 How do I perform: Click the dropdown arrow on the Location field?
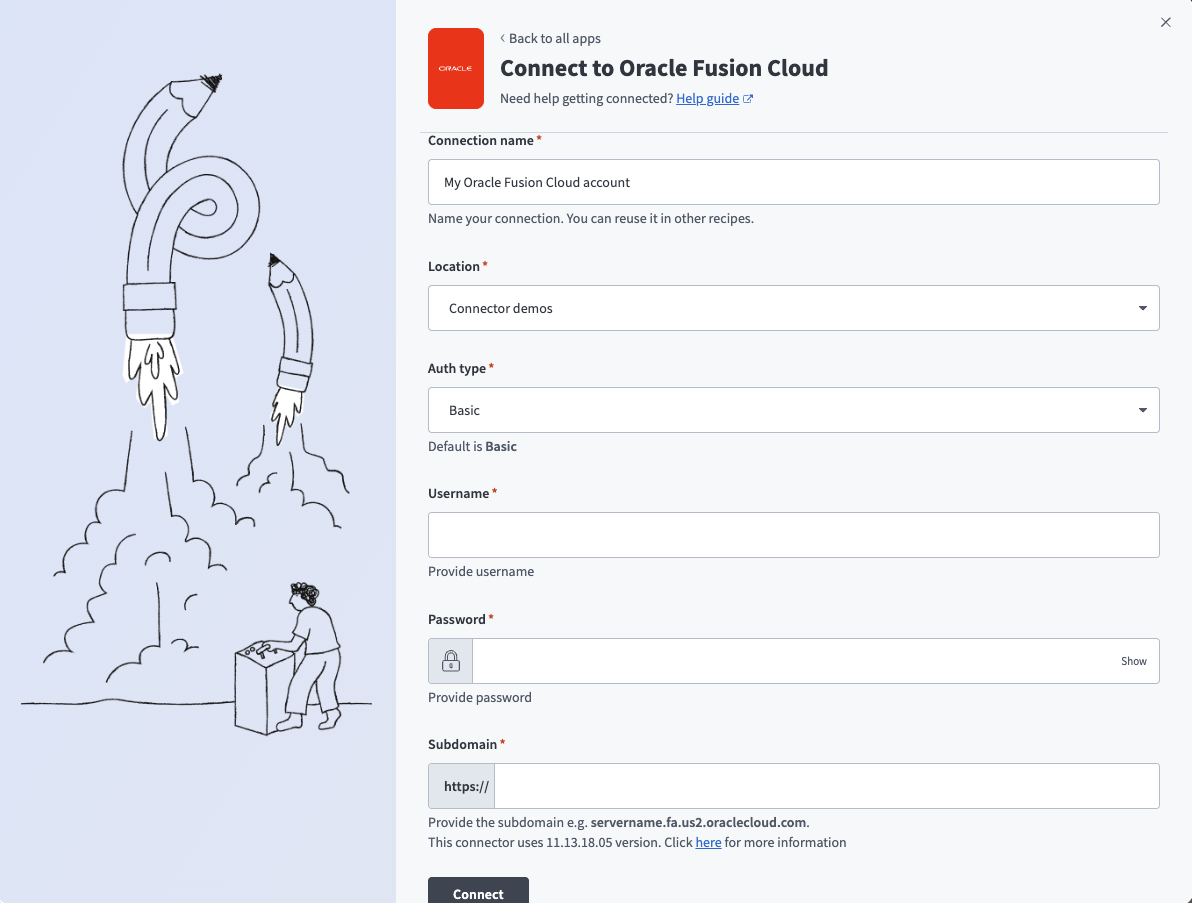point(1142,308)
